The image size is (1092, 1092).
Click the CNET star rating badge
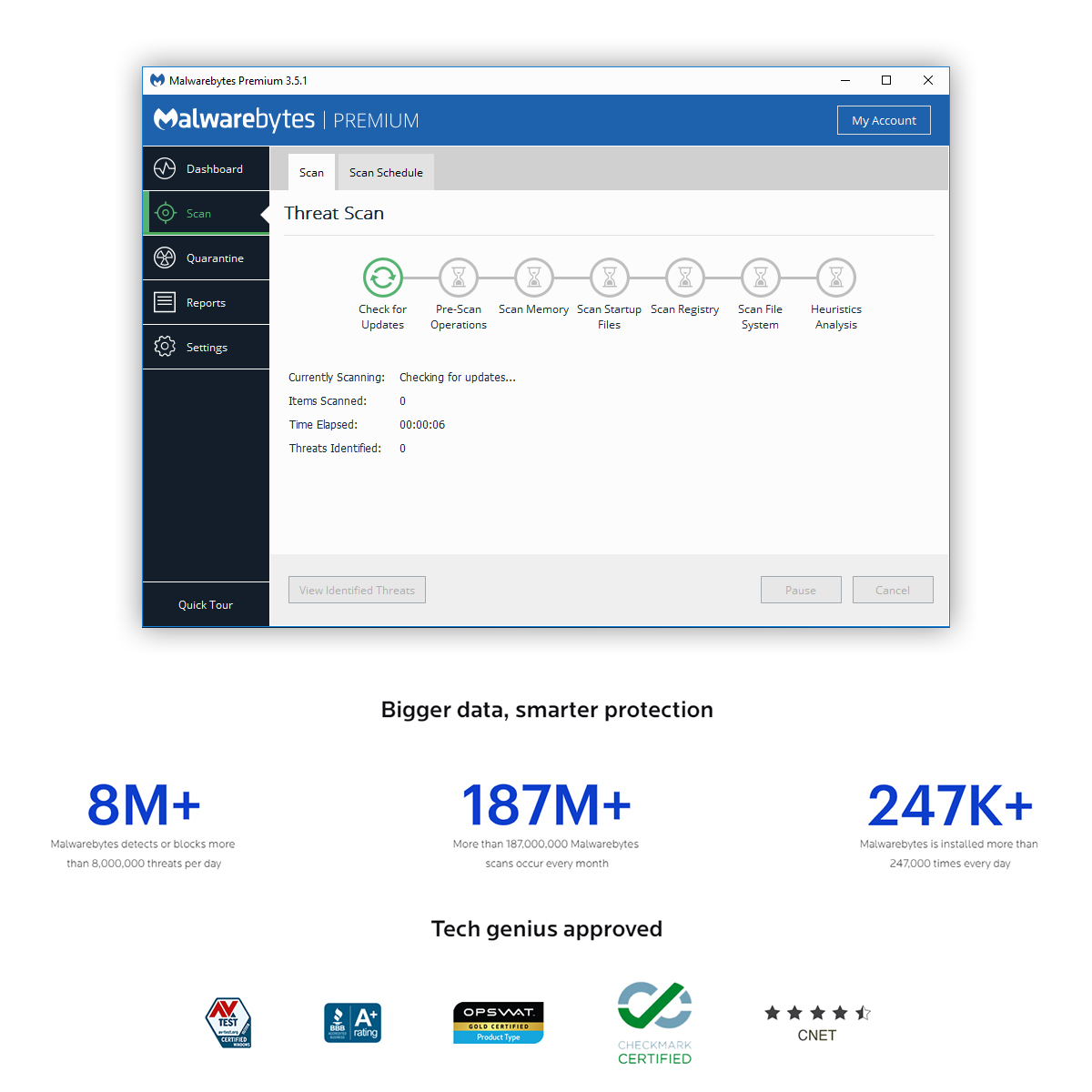pyautogui.click(x=817, y=1023)
